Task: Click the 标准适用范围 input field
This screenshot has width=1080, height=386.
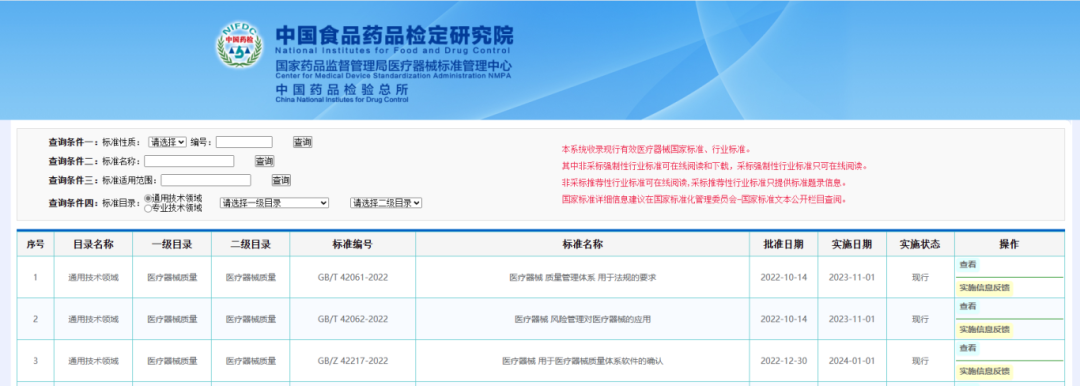Action: pos(206,181)
